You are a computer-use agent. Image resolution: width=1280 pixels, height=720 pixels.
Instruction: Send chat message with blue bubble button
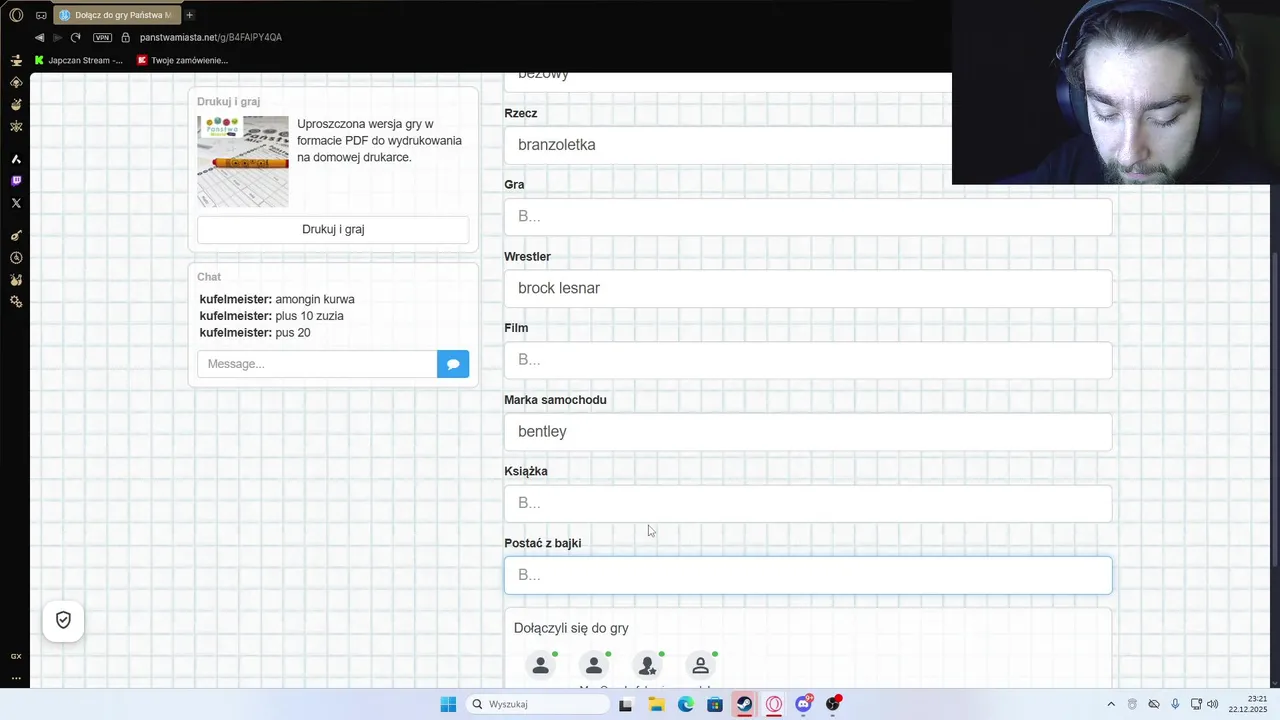point(453,364)
